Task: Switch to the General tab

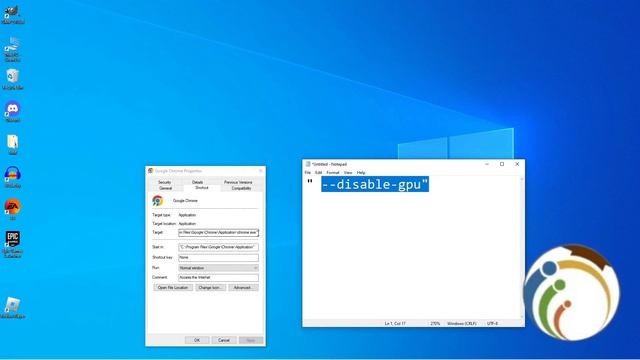Action: (165, 188)
